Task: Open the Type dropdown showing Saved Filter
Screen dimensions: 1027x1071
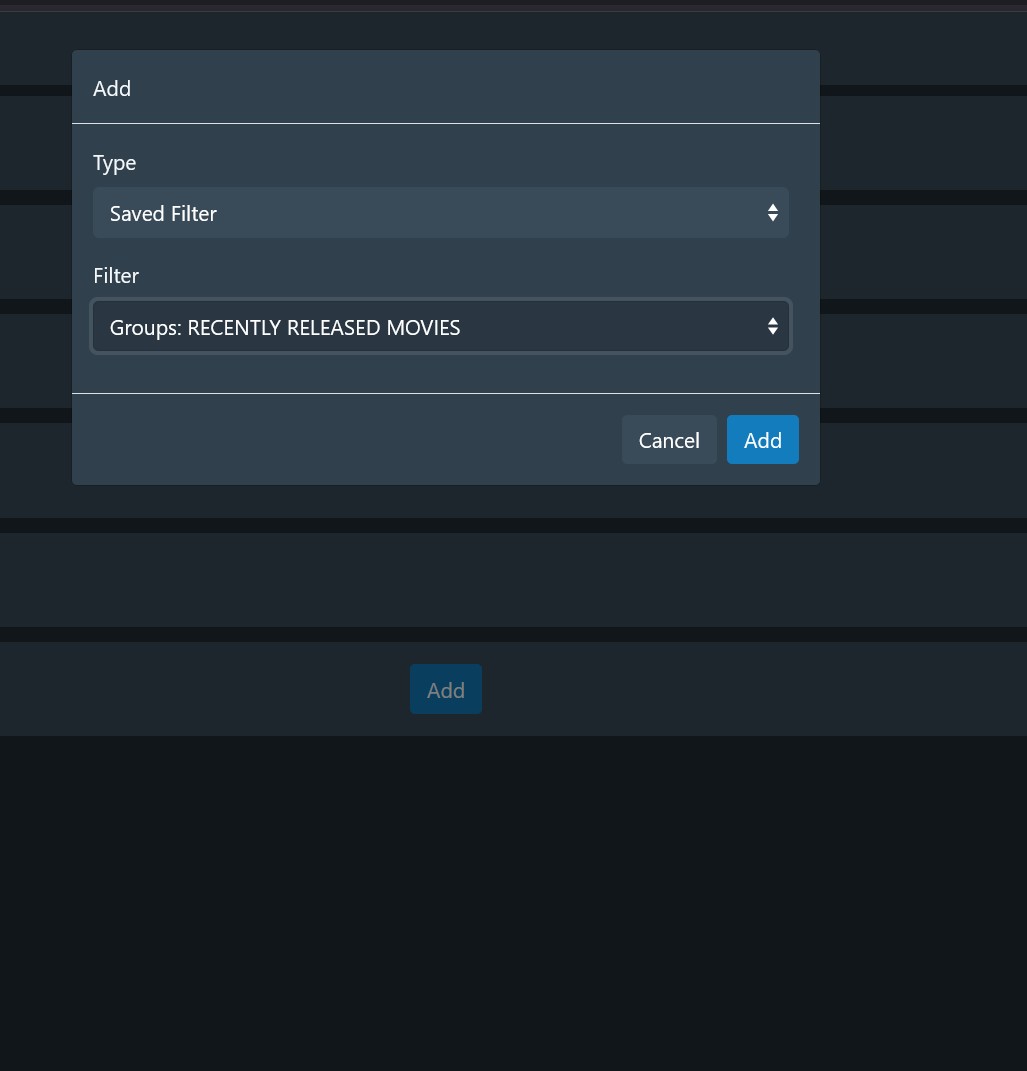Action: click(x=440, y=213)
